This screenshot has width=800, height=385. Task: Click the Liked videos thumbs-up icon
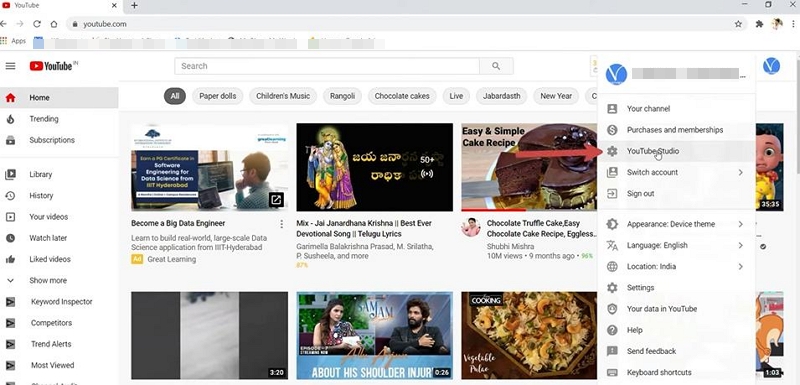(10, 260)
